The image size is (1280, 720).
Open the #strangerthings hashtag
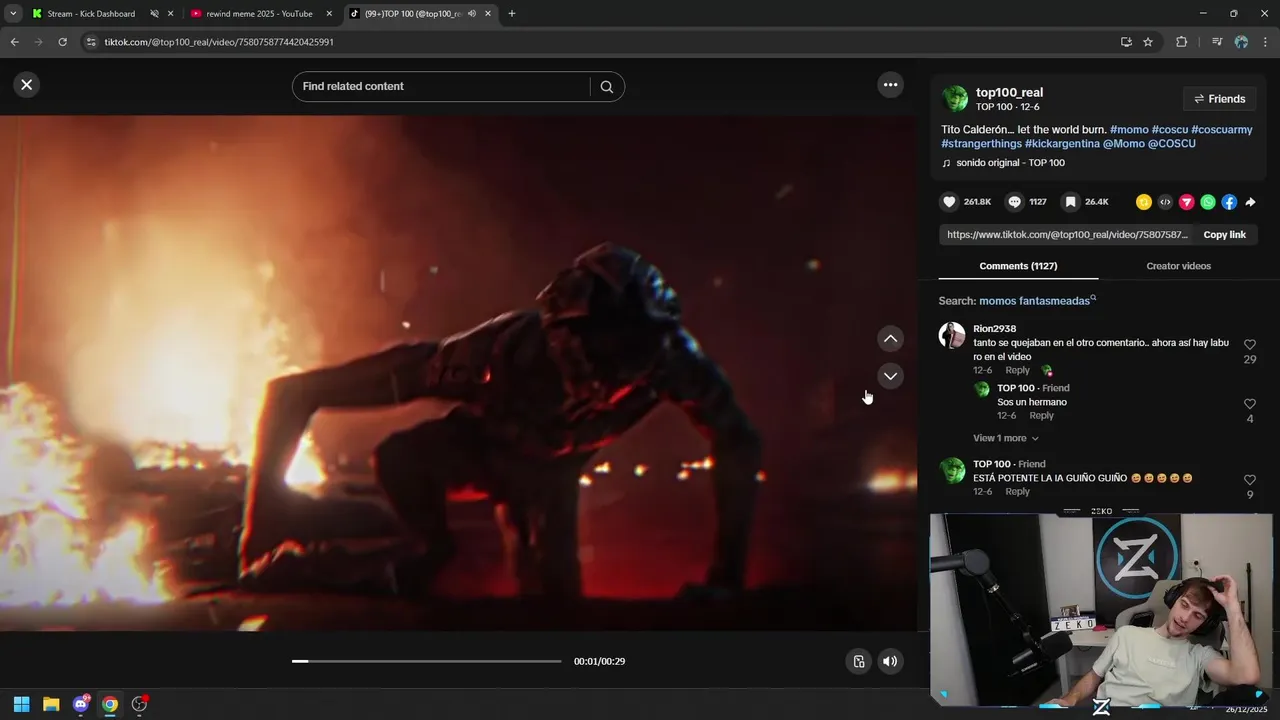coord(981,144)
